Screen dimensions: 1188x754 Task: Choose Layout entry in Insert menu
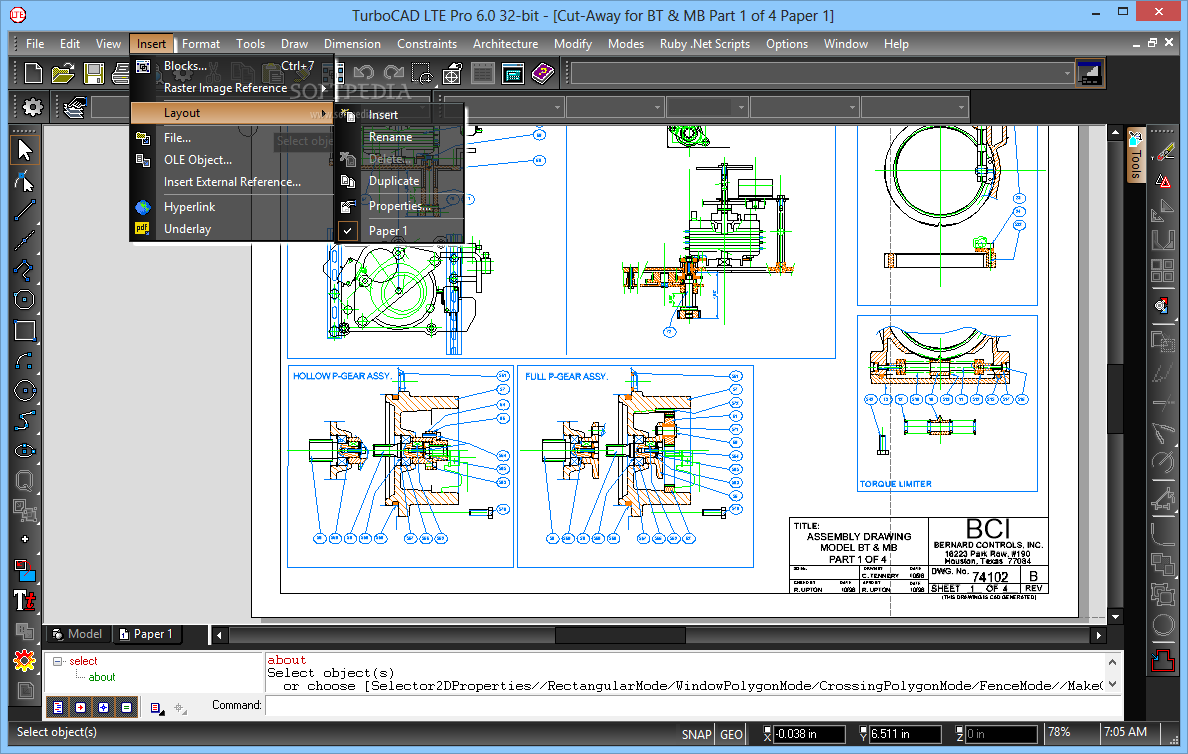(231, 113)
